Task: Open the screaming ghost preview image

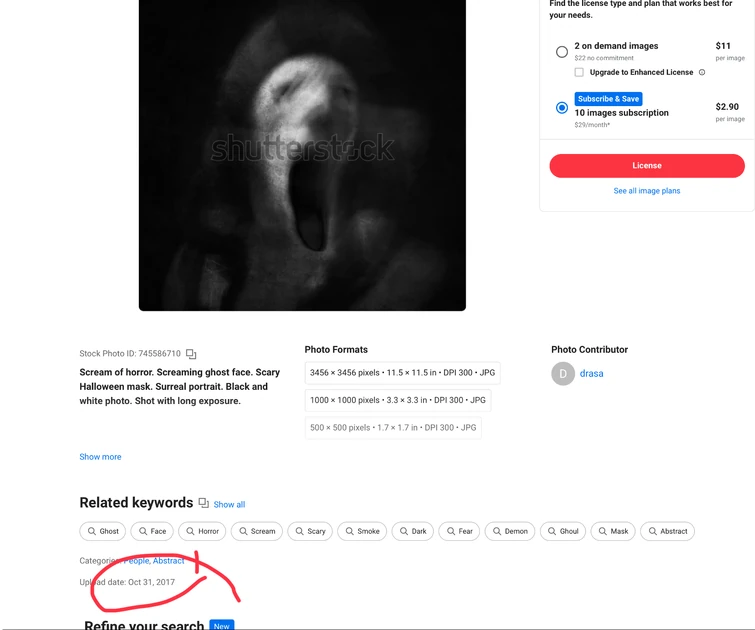Action: pyautogui.click(x=302, y=155)
